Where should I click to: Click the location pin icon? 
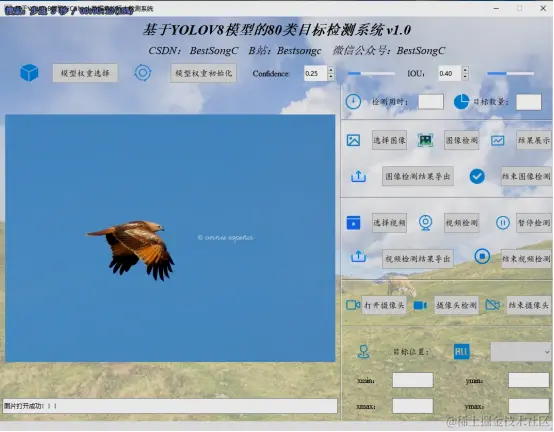[x=363, y=352]
